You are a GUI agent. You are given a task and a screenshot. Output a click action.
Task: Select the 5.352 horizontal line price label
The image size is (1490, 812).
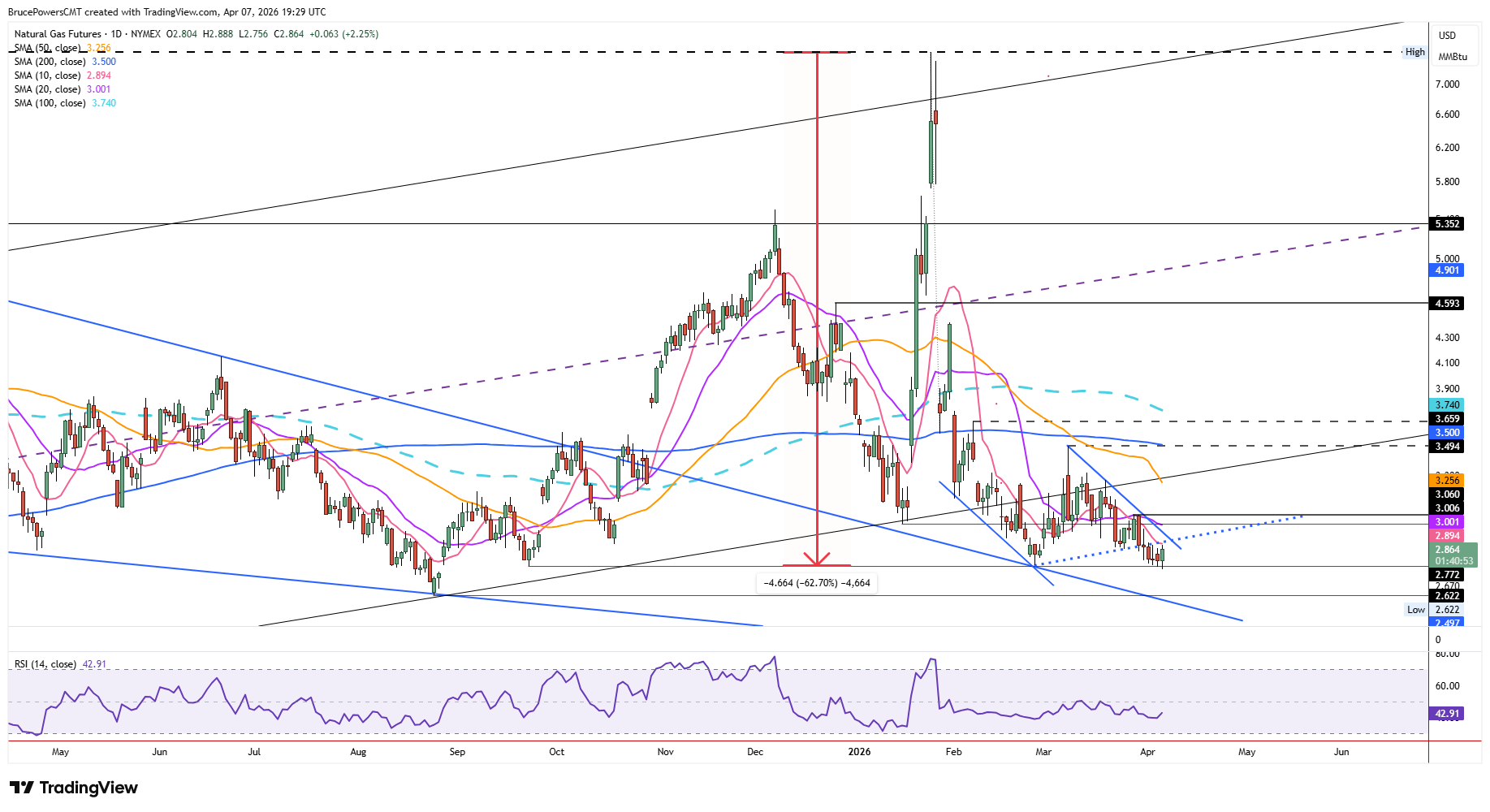coord(1447,224)
